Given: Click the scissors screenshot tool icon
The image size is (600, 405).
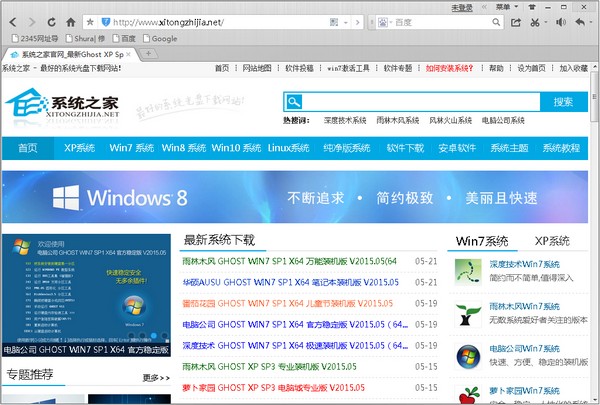Looking at the screenshot, I should click(x=535, y=22).
